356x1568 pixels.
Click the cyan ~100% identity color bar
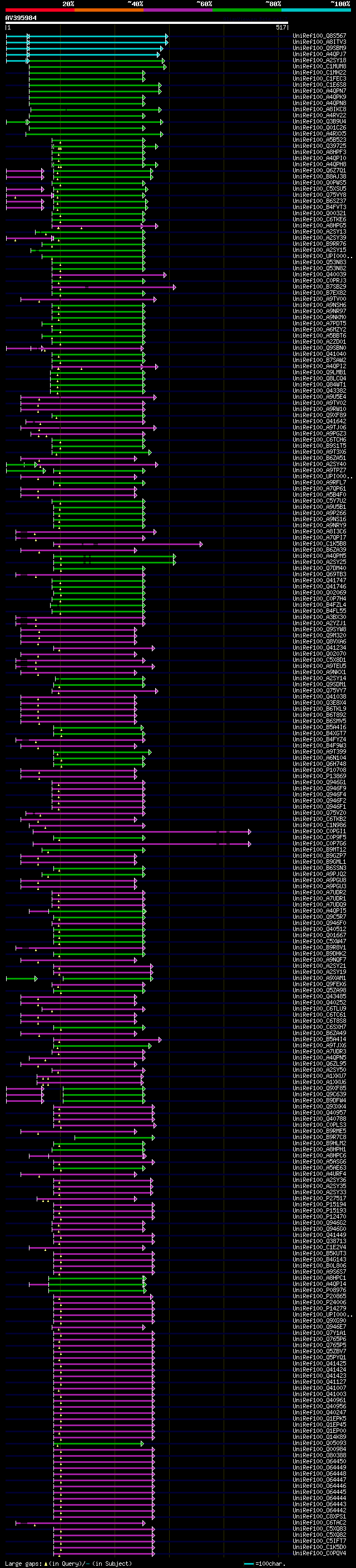pos(315,10)
